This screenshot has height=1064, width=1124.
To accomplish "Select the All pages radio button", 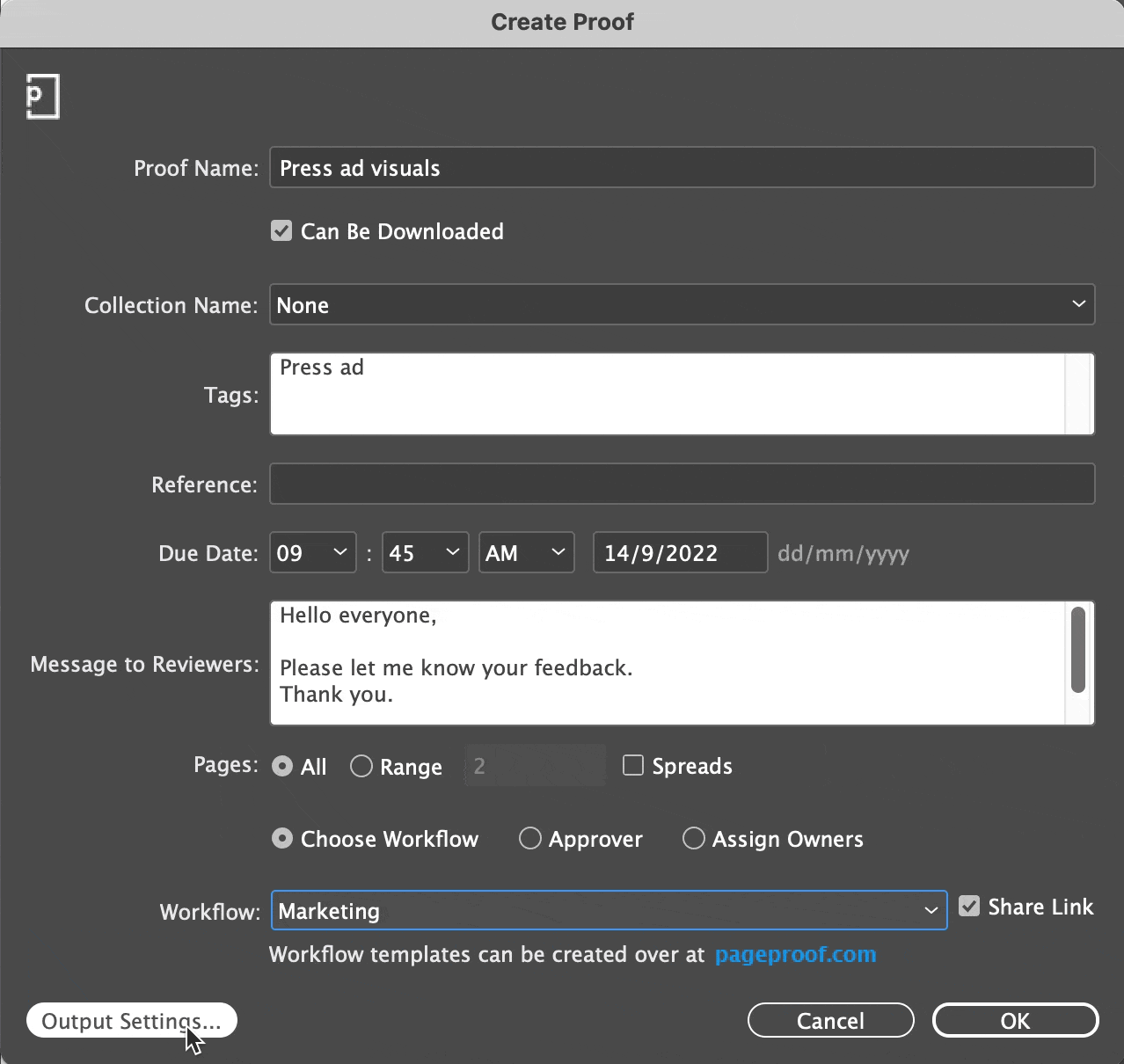I will click(x=281, y=766).
